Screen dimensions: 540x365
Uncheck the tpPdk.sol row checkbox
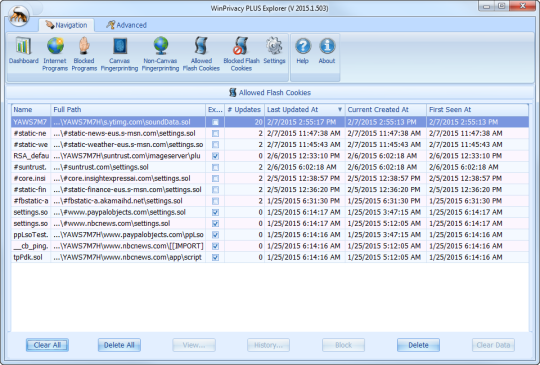[215, 258]
